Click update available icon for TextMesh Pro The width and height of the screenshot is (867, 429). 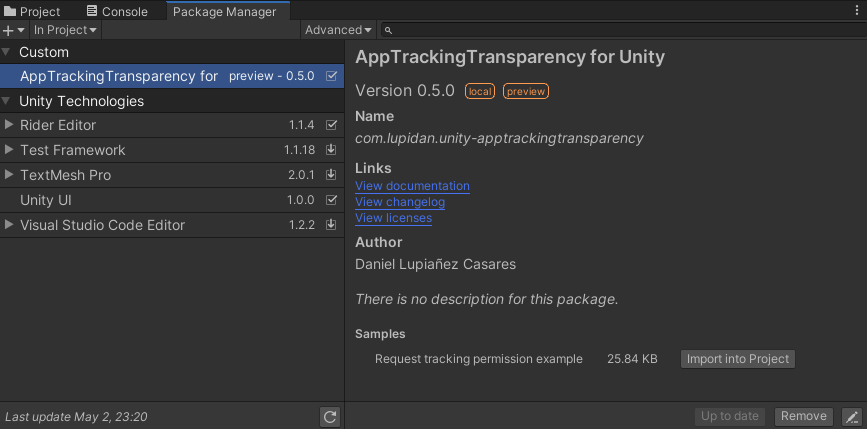coord(331,175)
